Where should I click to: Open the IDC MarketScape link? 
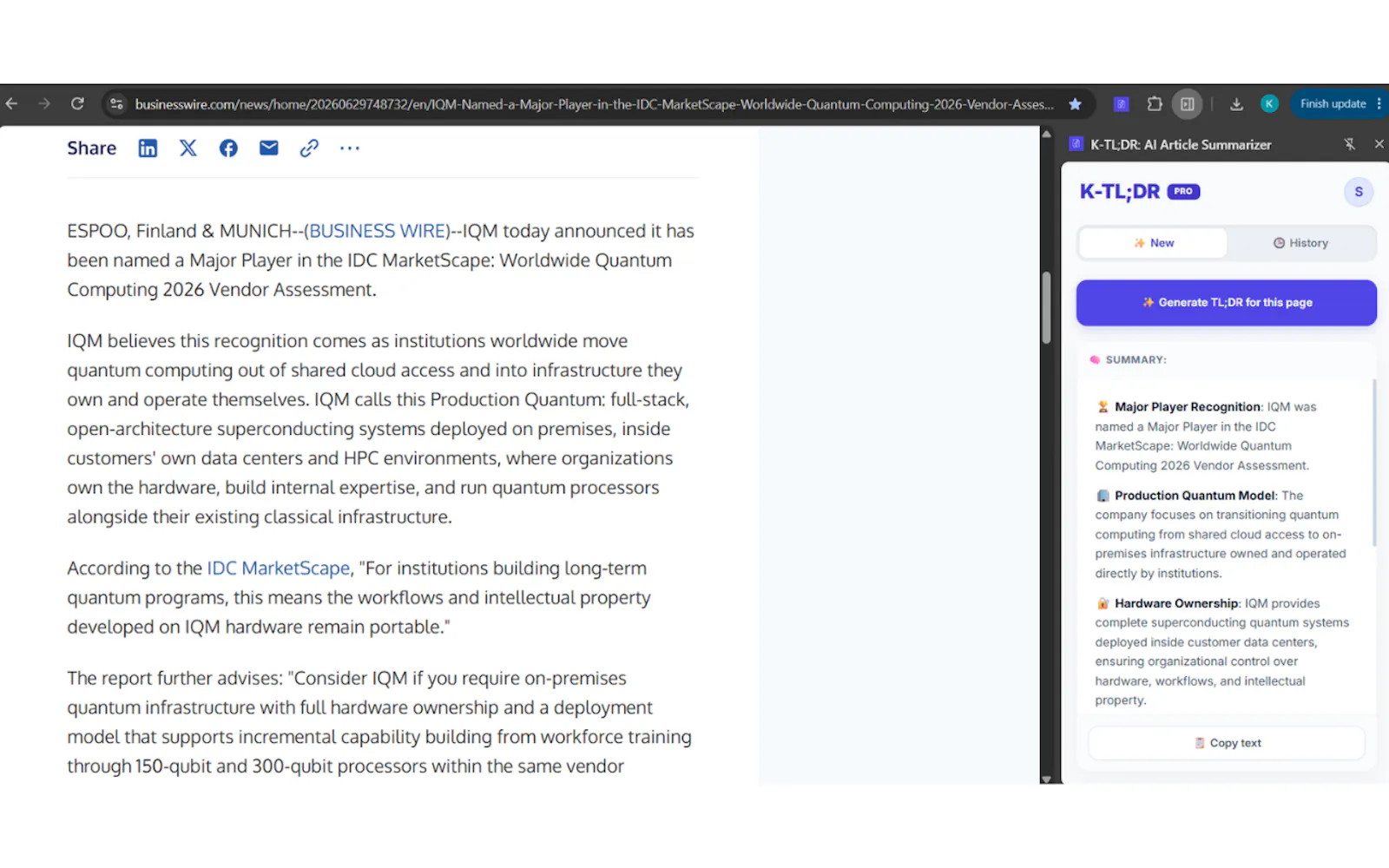pyautogui.click(x=279, y=569)
